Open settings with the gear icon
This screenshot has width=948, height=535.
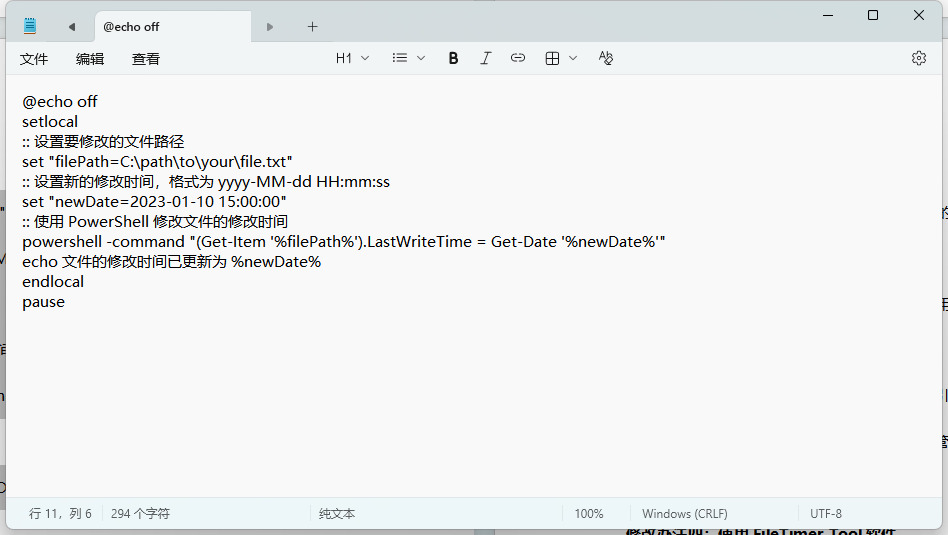coord(919,58)
